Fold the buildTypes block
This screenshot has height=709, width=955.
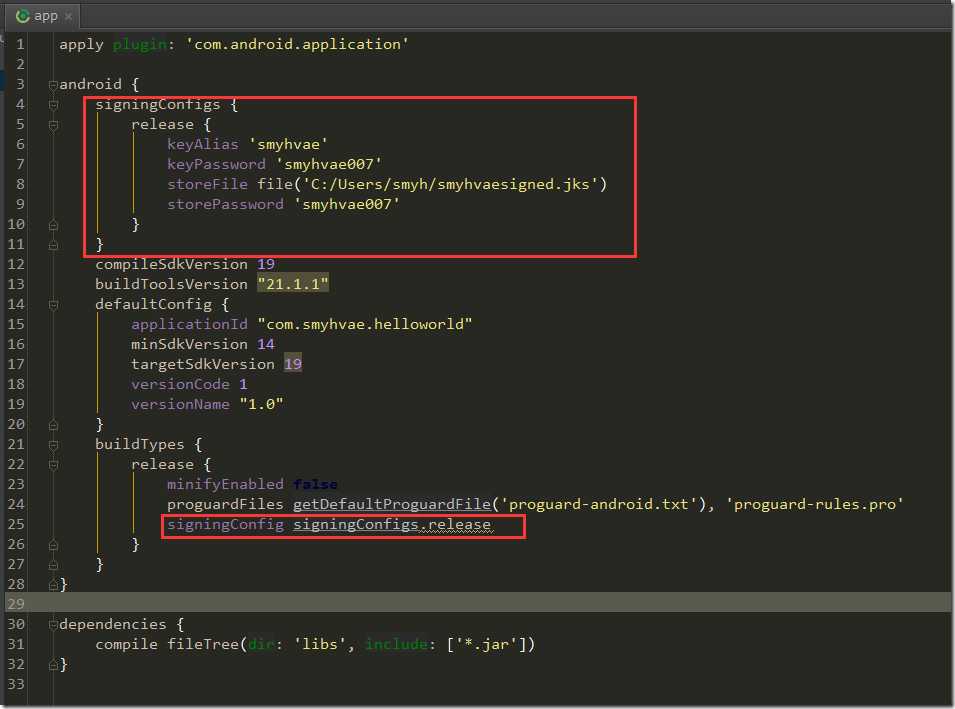click(x=54, y=445)
